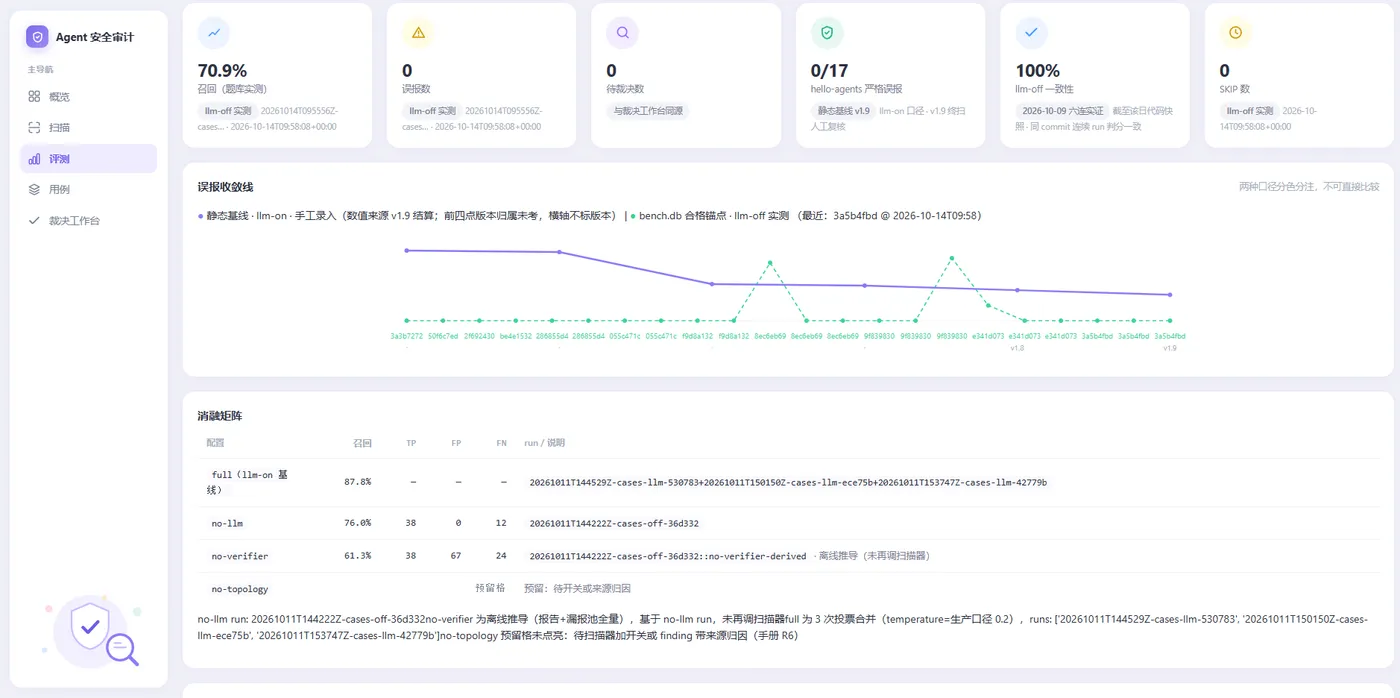The image size is (1400, 698).
Task: Click the 误报收敛线 chart title
Action: click(x=225, y=187)
